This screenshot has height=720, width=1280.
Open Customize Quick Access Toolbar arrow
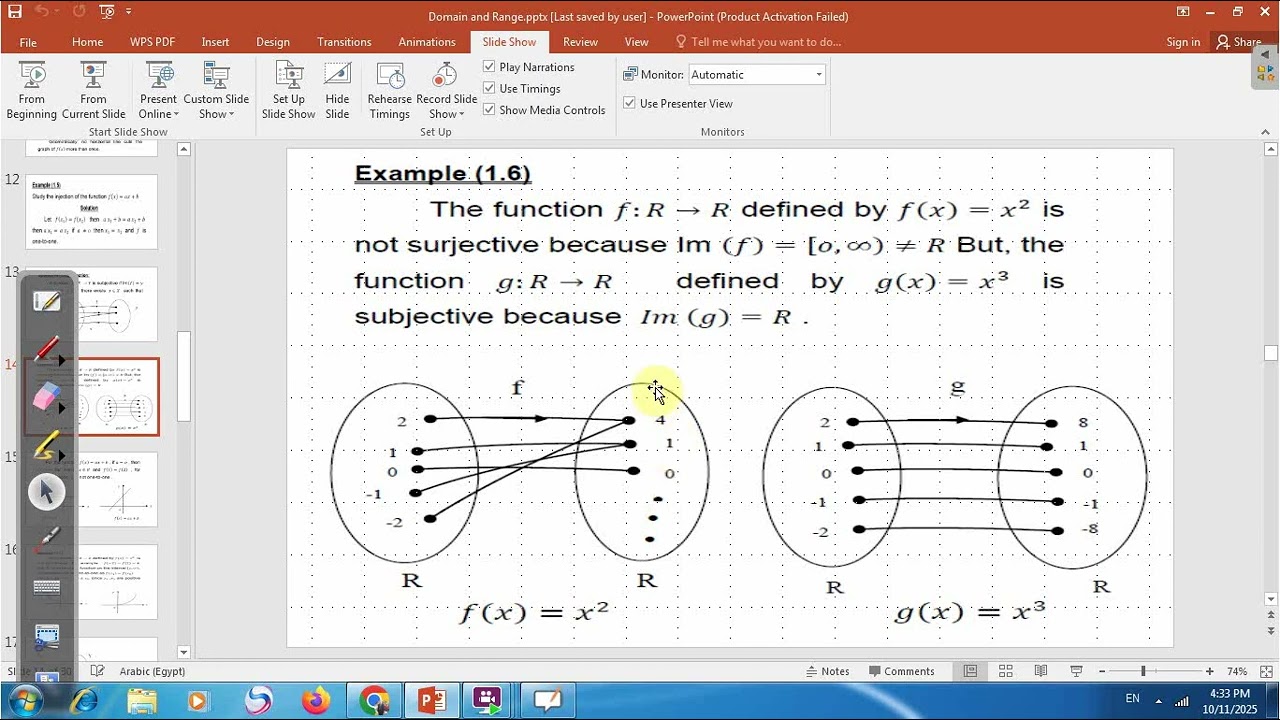[130, 12]
